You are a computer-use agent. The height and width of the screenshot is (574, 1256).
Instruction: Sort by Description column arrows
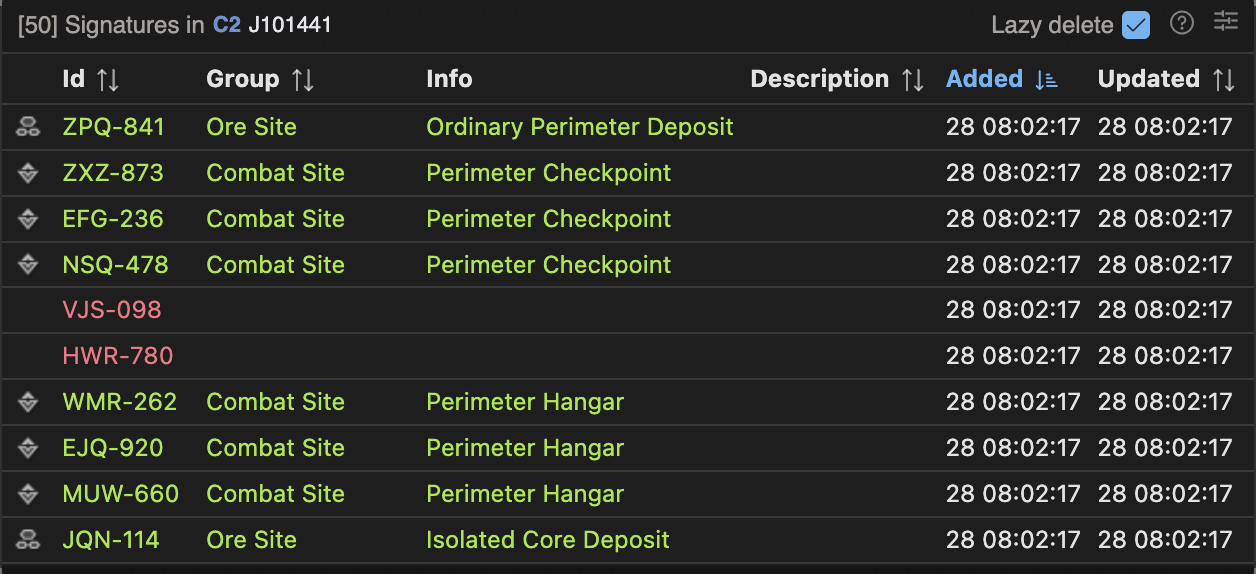912,80
